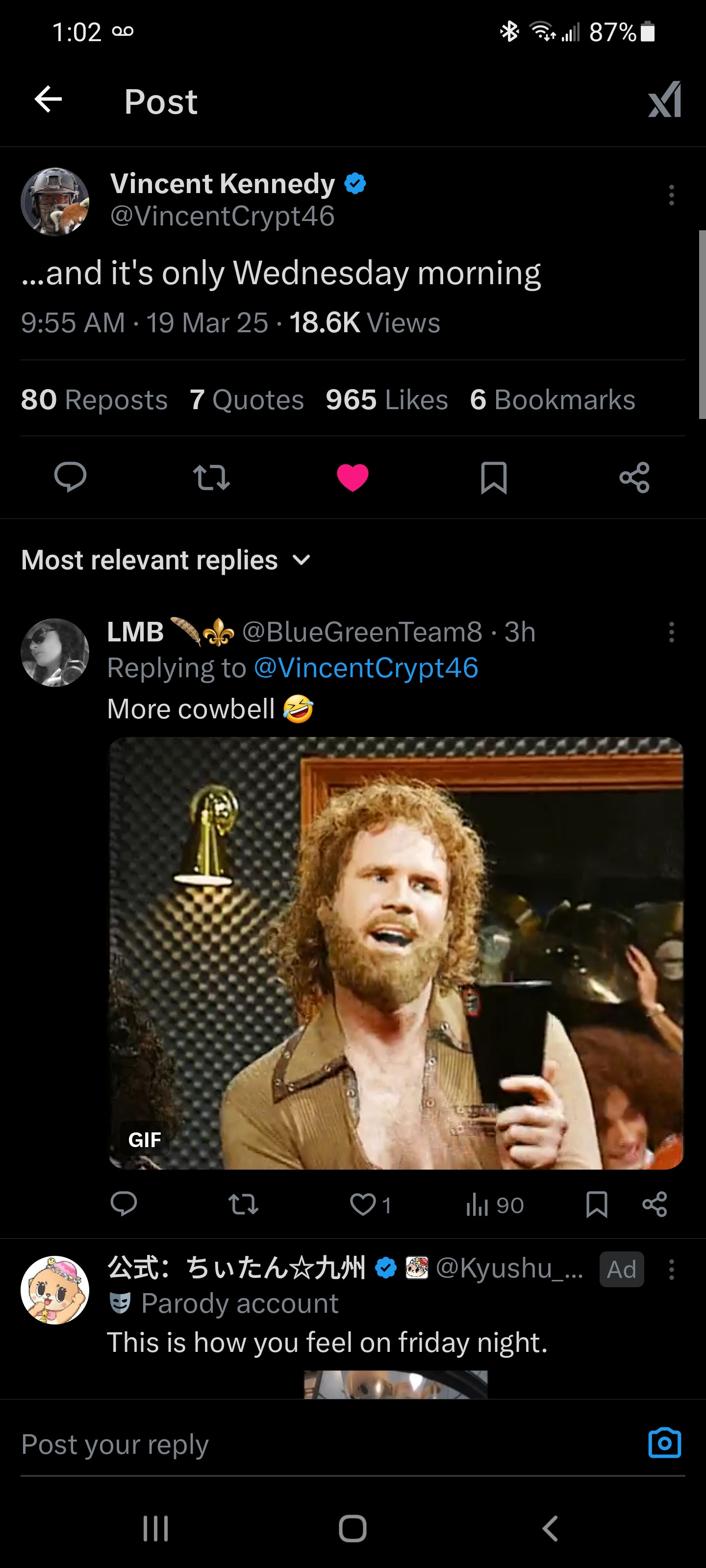This screenshot has height=1568, width=706.
Task: Repost Vincent Kennedy's post
Action: 211,477
